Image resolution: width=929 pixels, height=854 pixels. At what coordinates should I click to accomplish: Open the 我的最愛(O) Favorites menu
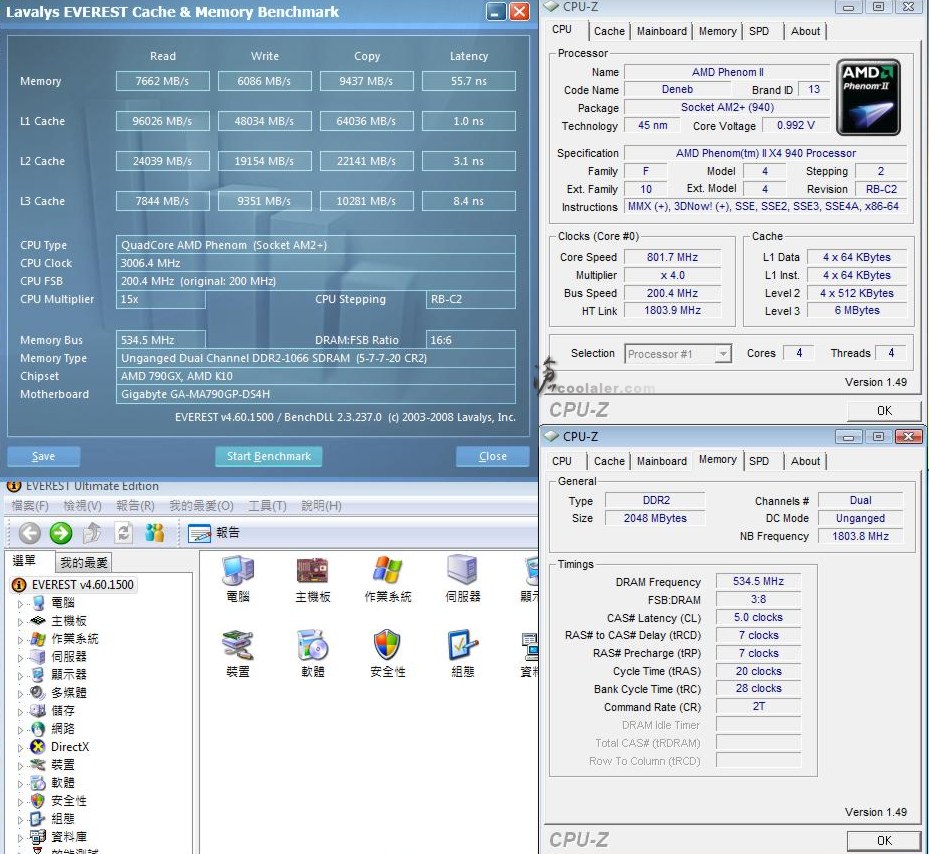tap(201, 506)
